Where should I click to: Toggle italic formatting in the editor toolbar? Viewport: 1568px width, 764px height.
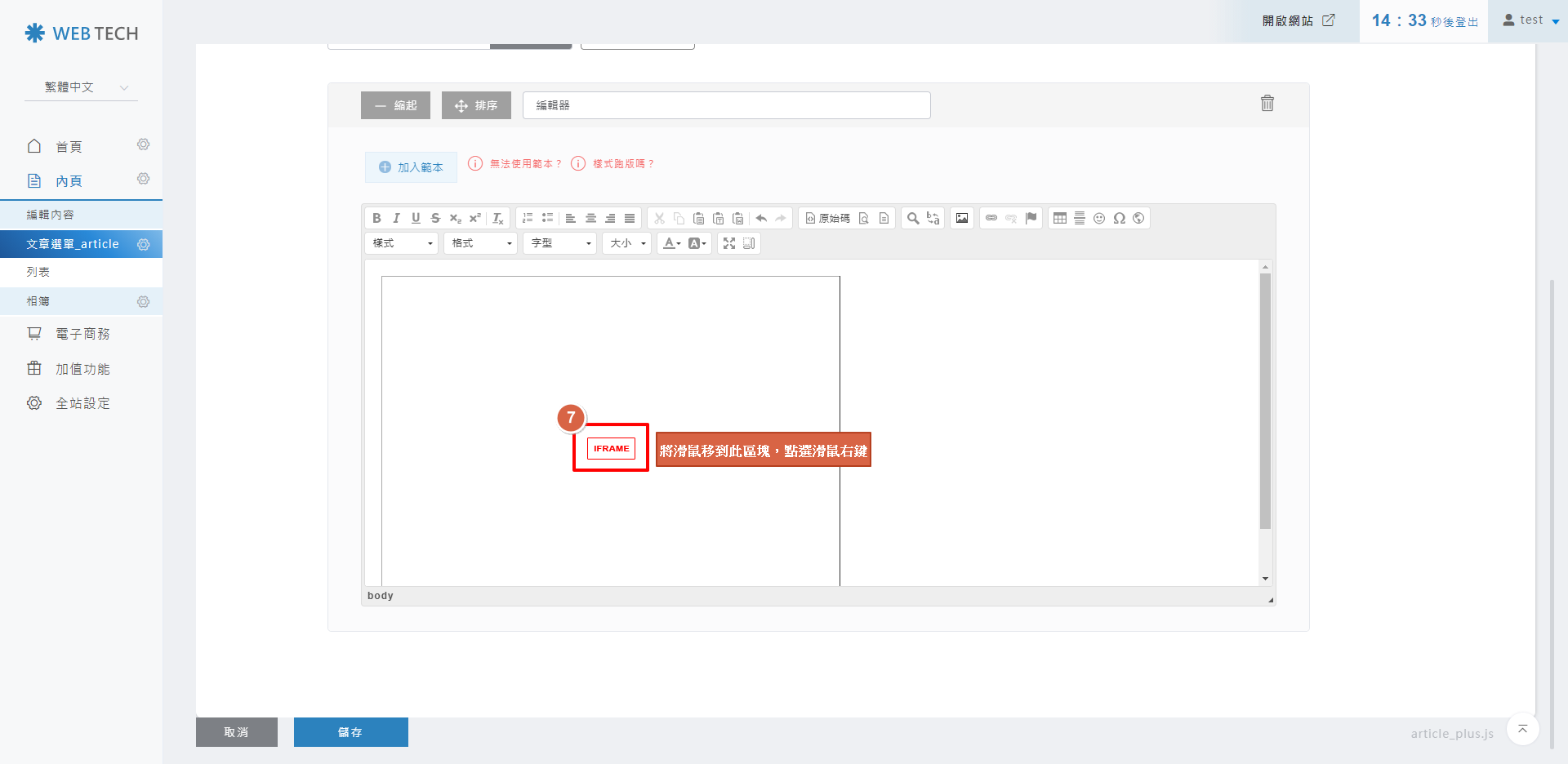(x=396, y=218)
